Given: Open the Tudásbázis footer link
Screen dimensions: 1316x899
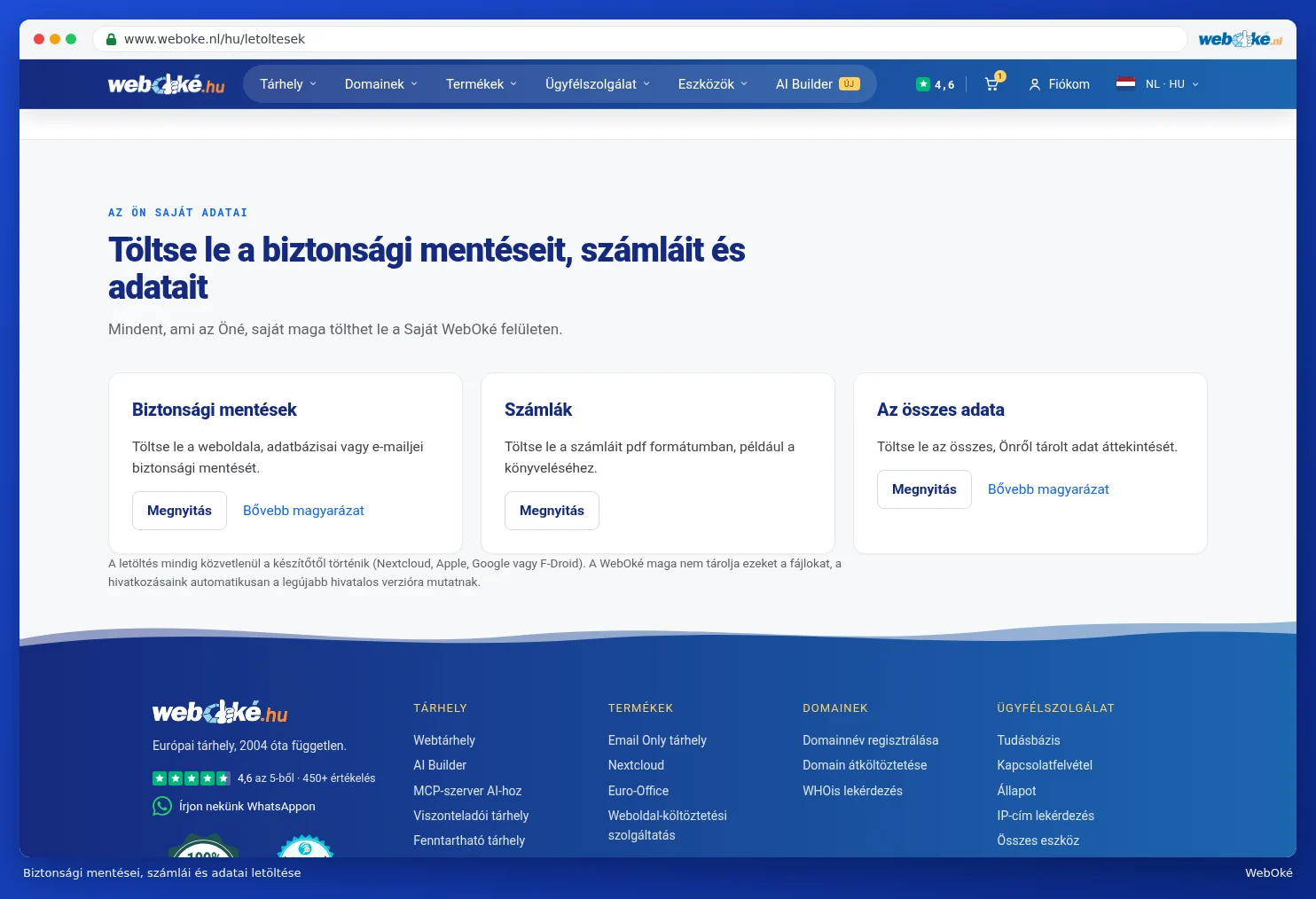Looking at the screenshot, I should (x=1029, y=740).
